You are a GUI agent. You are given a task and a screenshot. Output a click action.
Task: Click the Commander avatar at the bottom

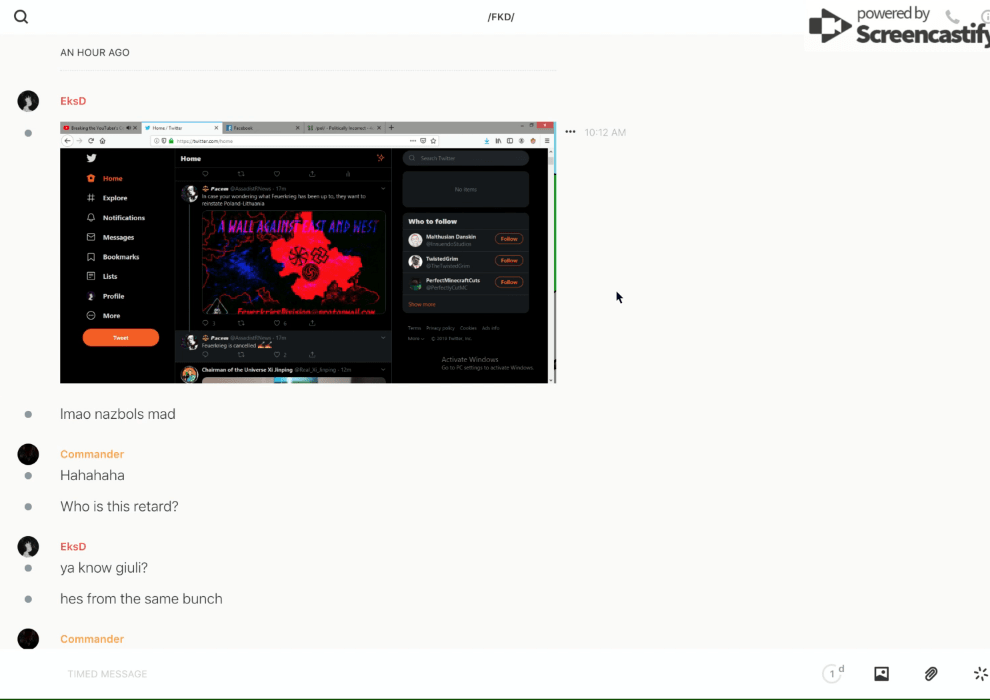click(x=28, y=638)
